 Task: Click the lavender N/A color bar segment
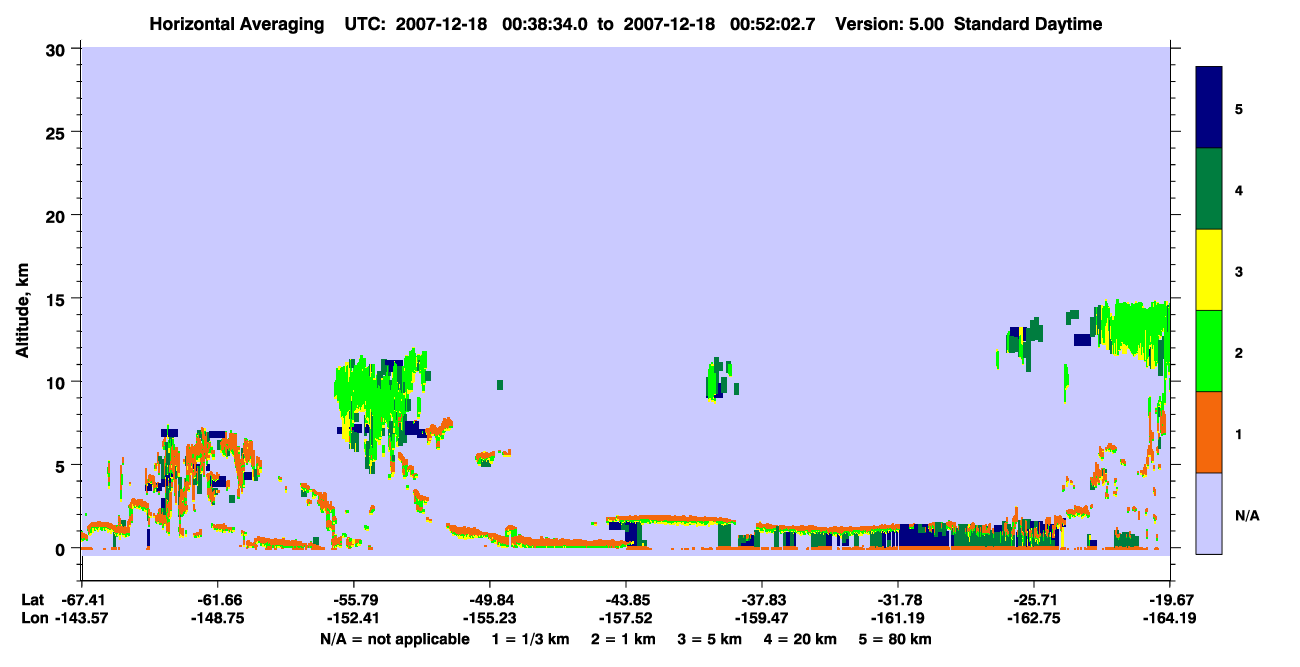click(1209, 513)
